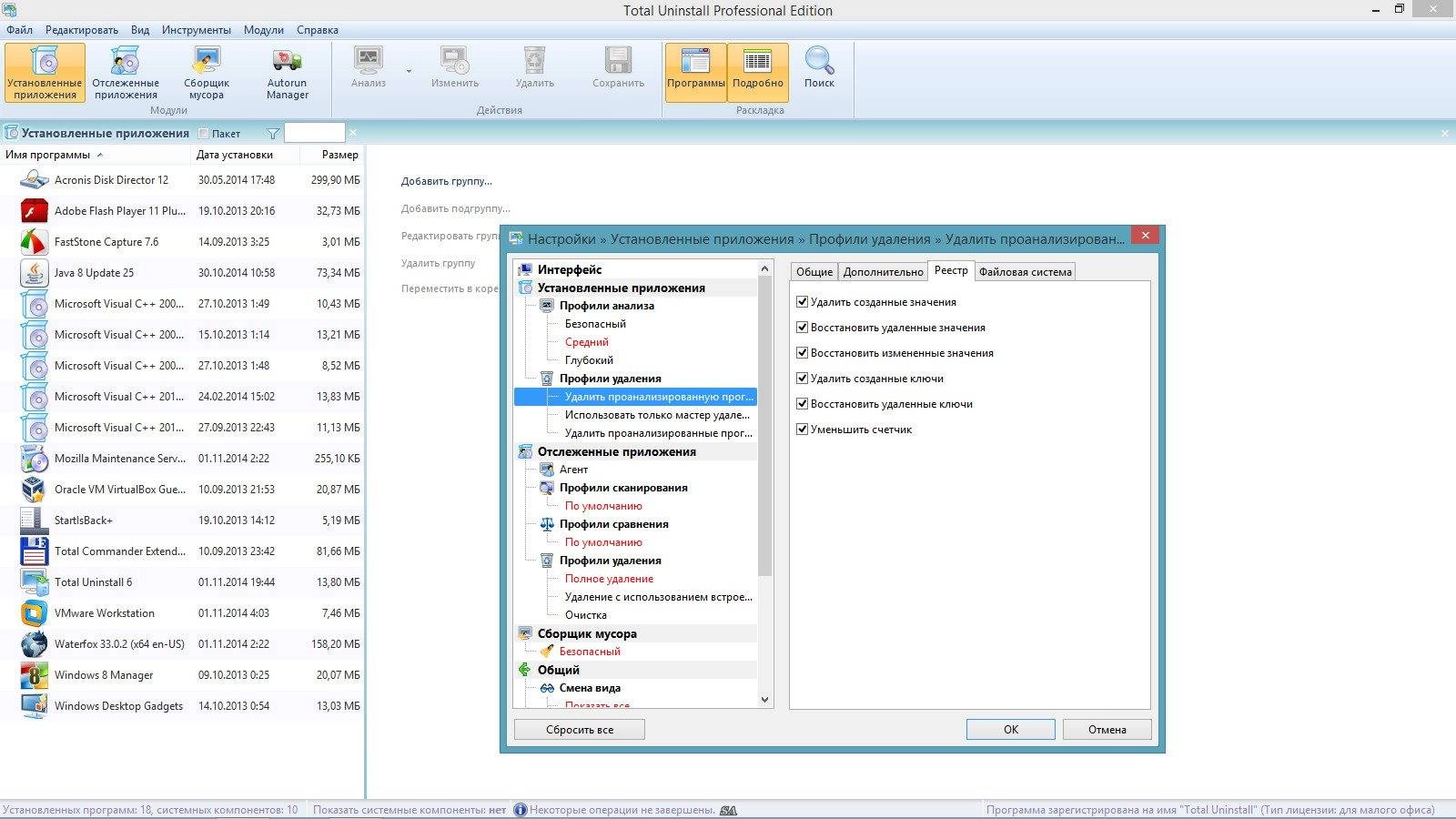Select VMware Workstation icon
Image resolution: width=1456 pixels, height=819 pixels.
[34, 613]
